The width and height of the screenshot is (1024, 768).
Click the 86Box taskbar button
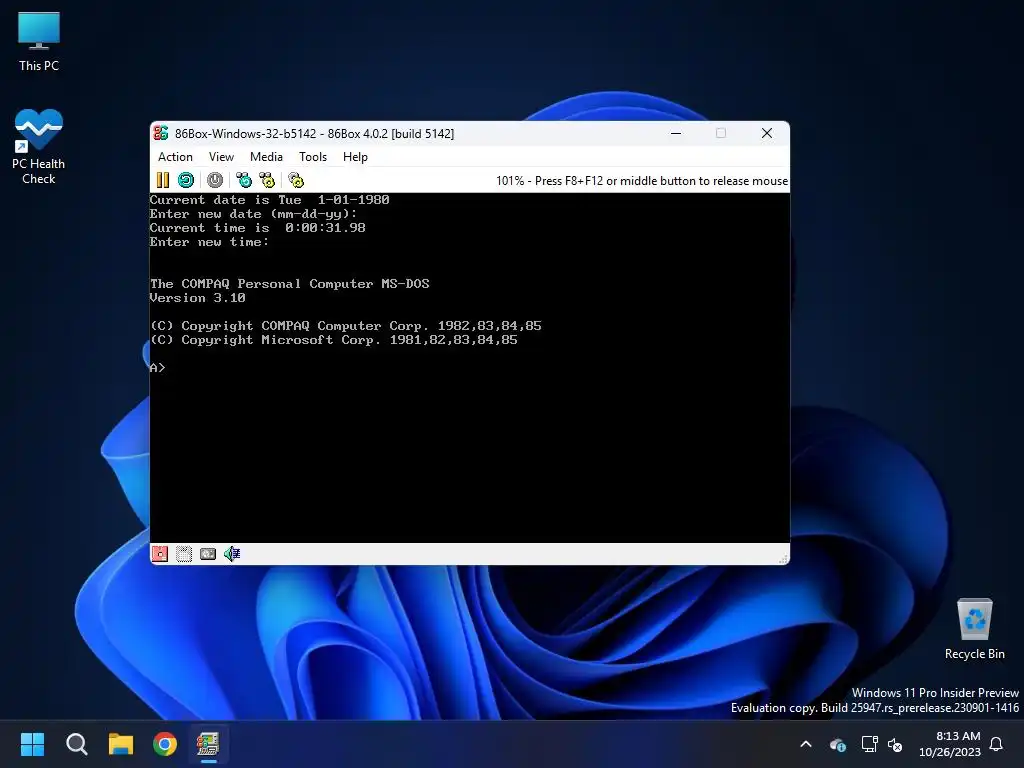click(208, 744)
